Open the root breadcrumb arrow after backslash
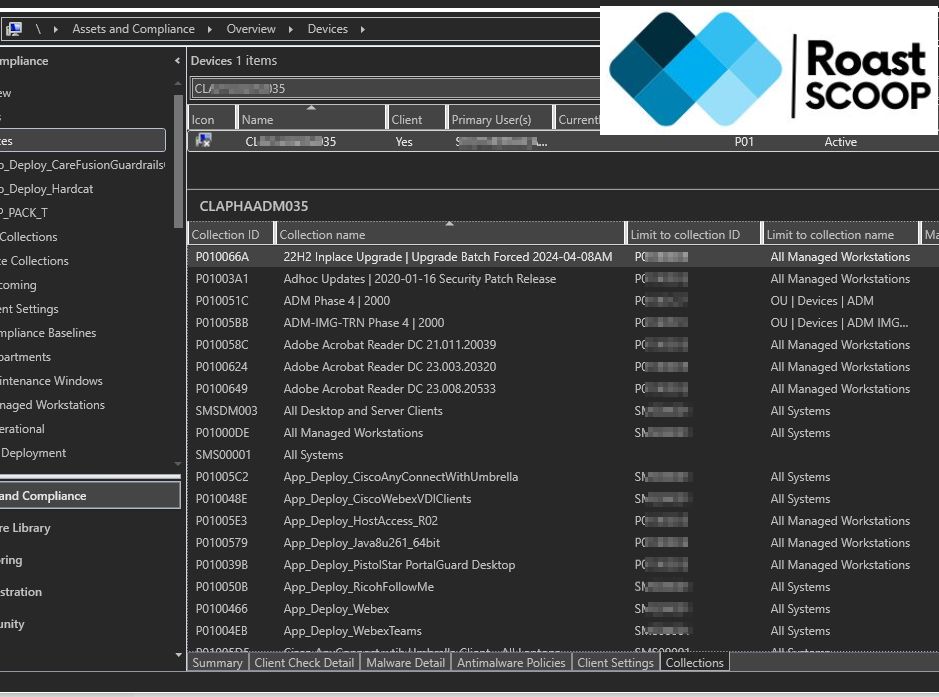The height and width of the screenshot is (697, 939). [x=56, y=29]
